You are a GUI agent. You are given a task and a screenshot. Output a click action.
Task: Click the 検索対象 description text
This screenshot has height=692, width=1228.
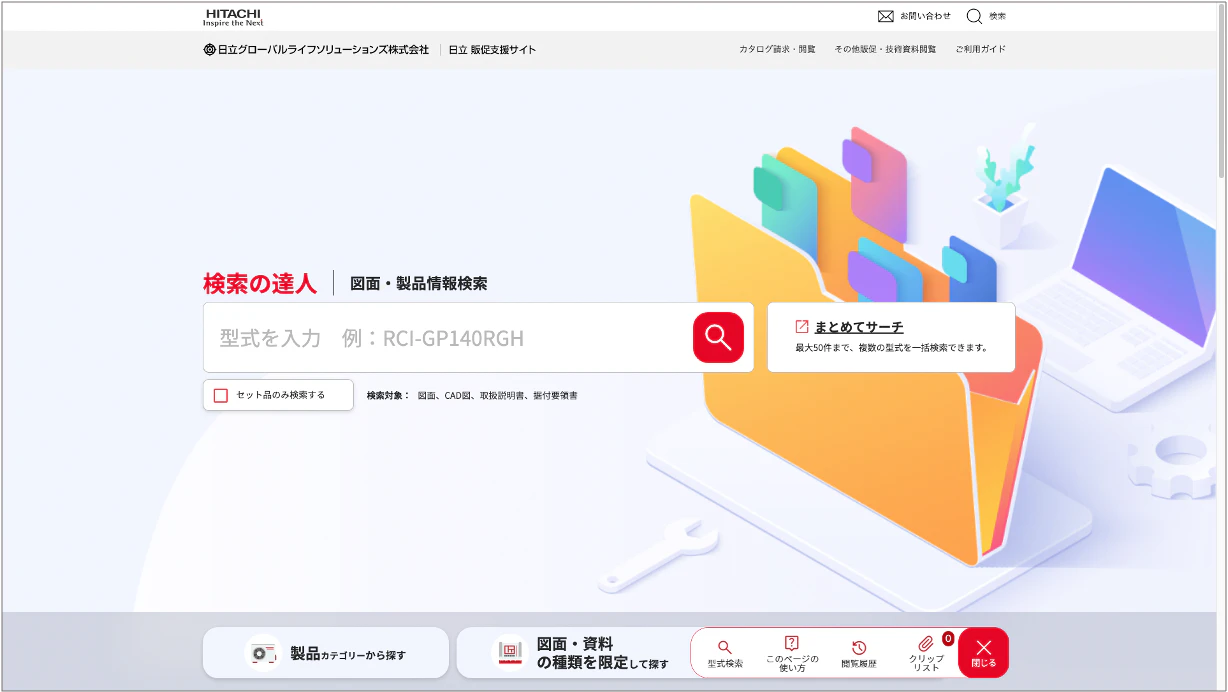coord(472,395)
